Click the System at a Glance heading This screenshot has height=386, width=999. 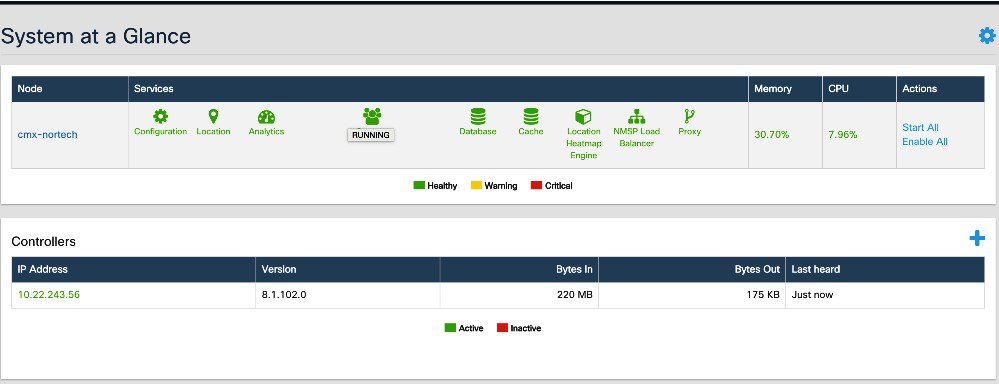(96, 36)
